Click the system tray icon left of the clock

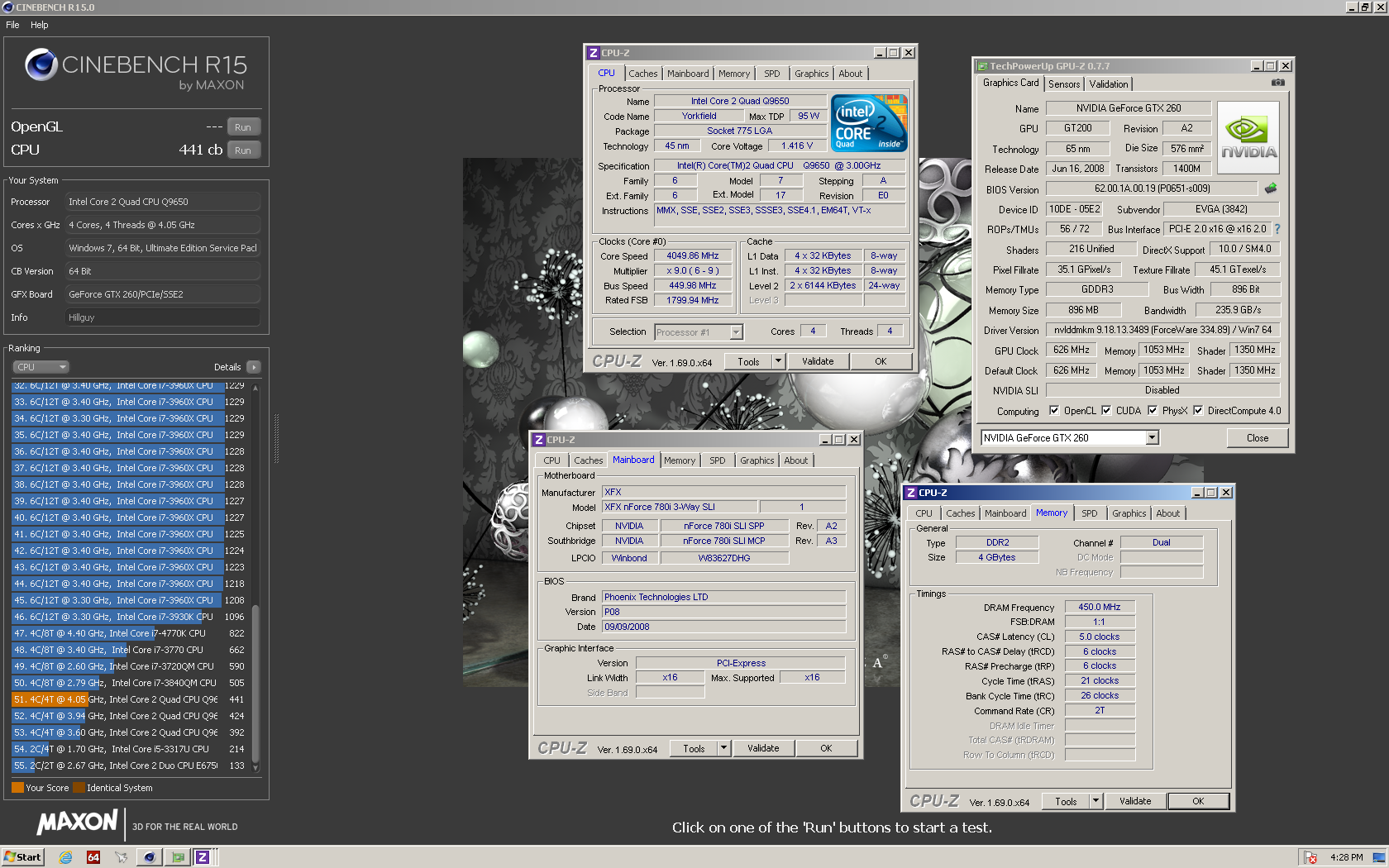[x=1310, y=857]
